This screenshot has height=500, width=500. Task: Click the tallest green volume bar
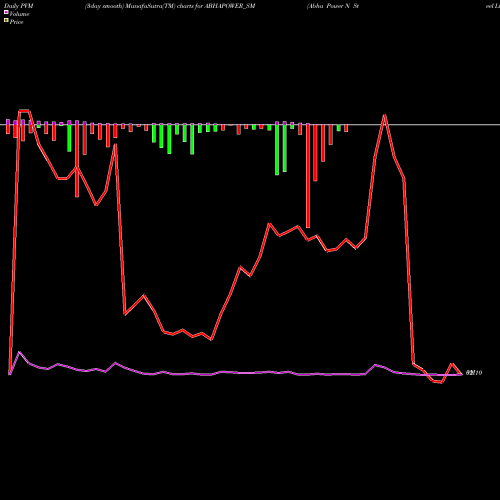277,150
